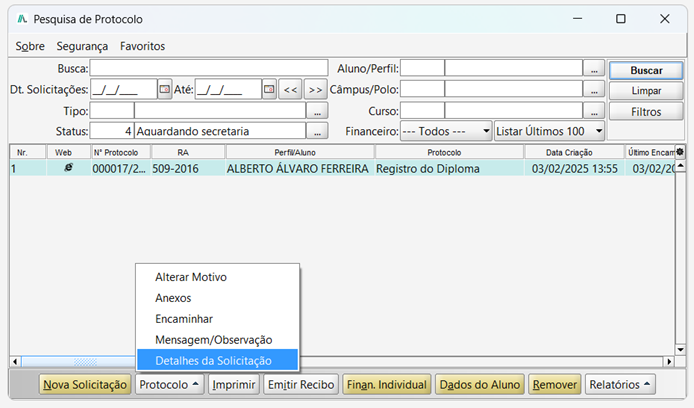Click the Dt. Solicitações date field
Viewport: 694px width, 408px height.
[123, 89]
